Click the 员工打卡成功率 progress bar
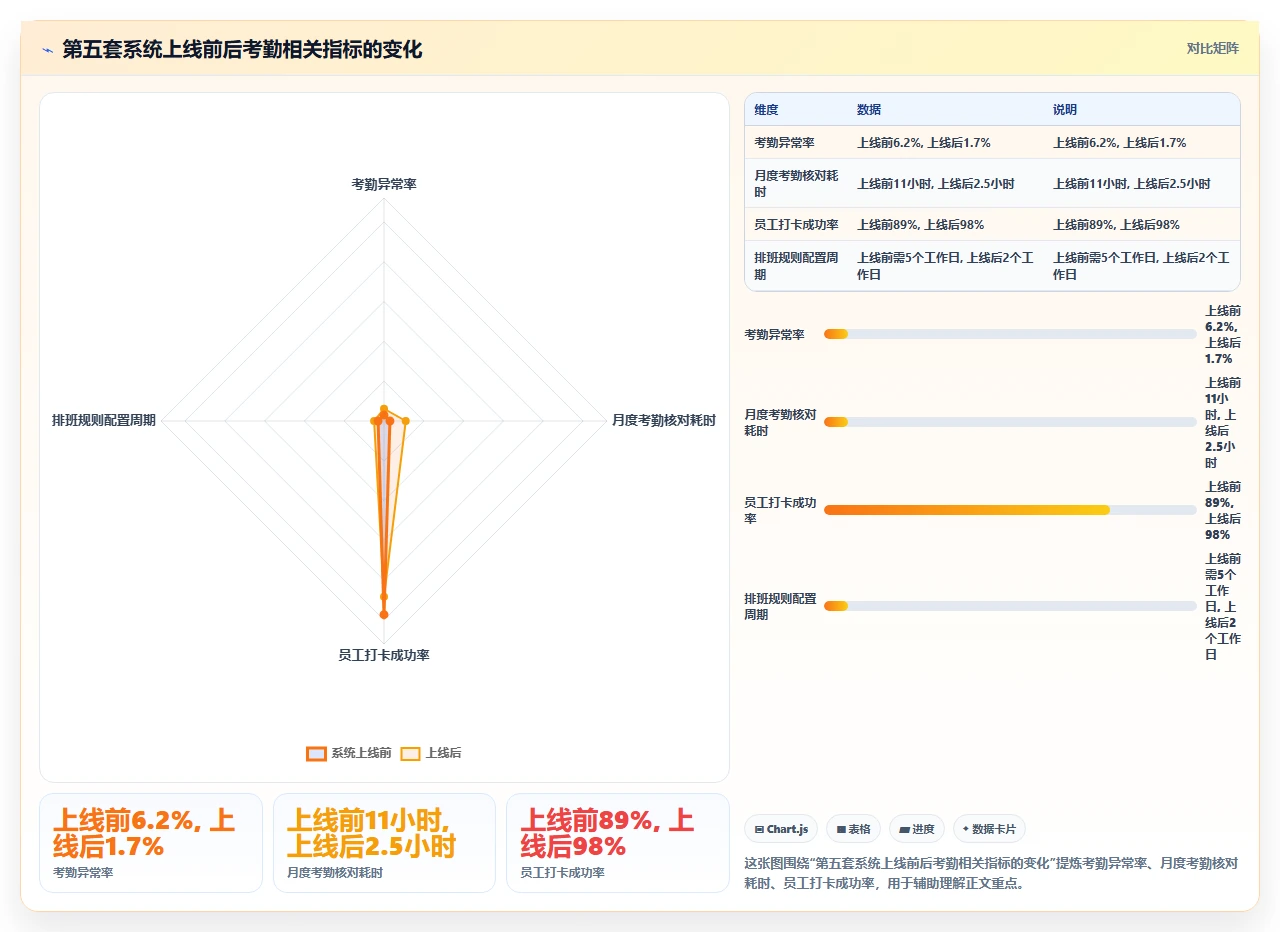This screenshot has width=1280, height=932. 1010,510
